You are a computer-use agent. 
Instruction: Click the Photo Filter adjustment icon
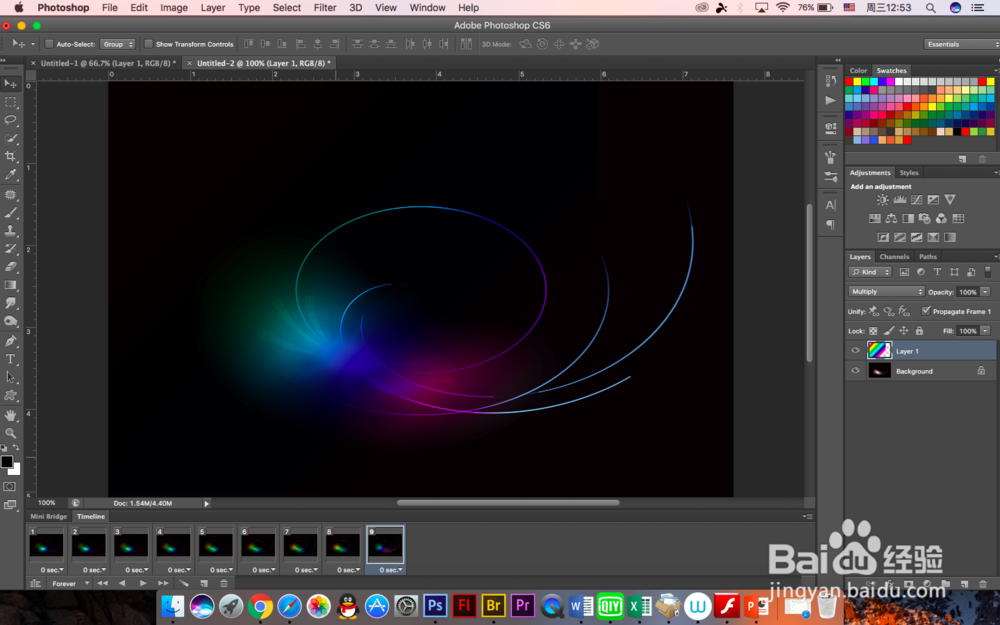[925, 219]
